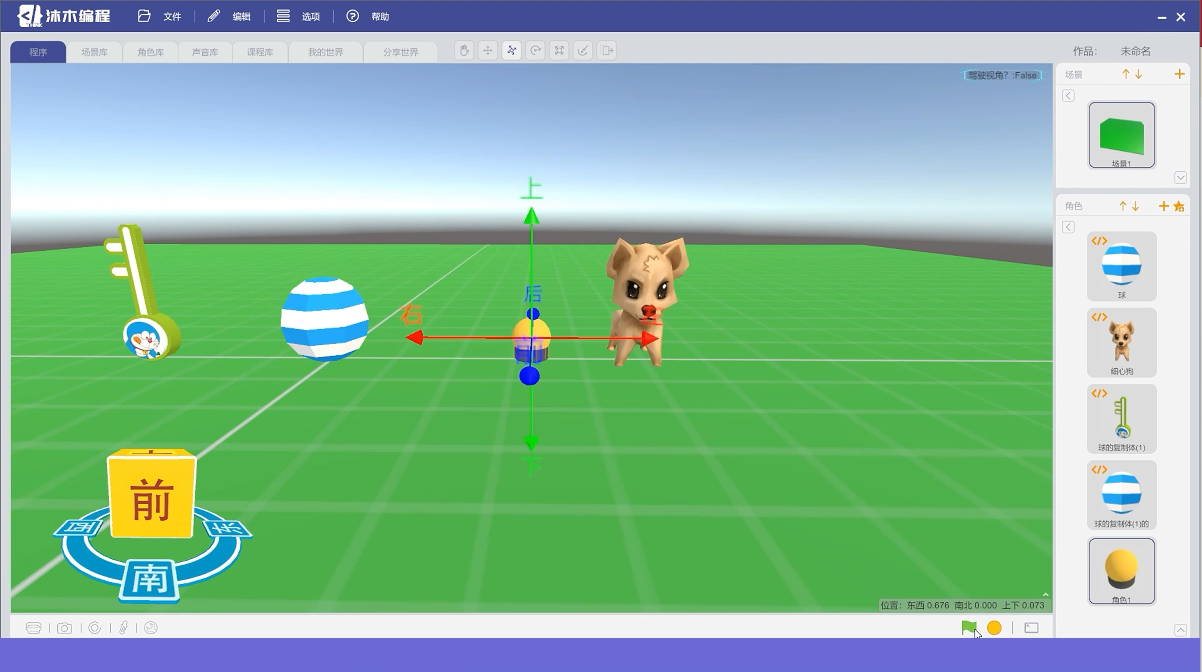The height and width of the screenshot is (672, 1202).
Task: Open the 文件 menu
Action: (x=160, y=16)
